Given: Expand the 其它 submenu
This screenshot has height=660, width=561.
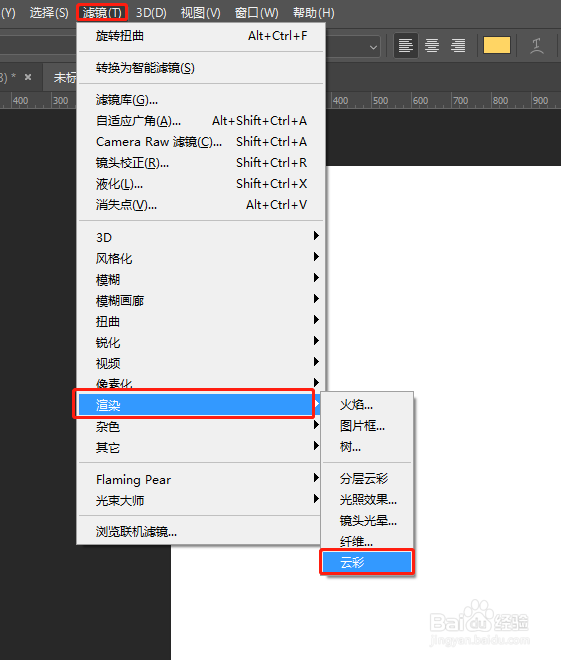Looking at the screenshot, I should [x=201, y=448].
